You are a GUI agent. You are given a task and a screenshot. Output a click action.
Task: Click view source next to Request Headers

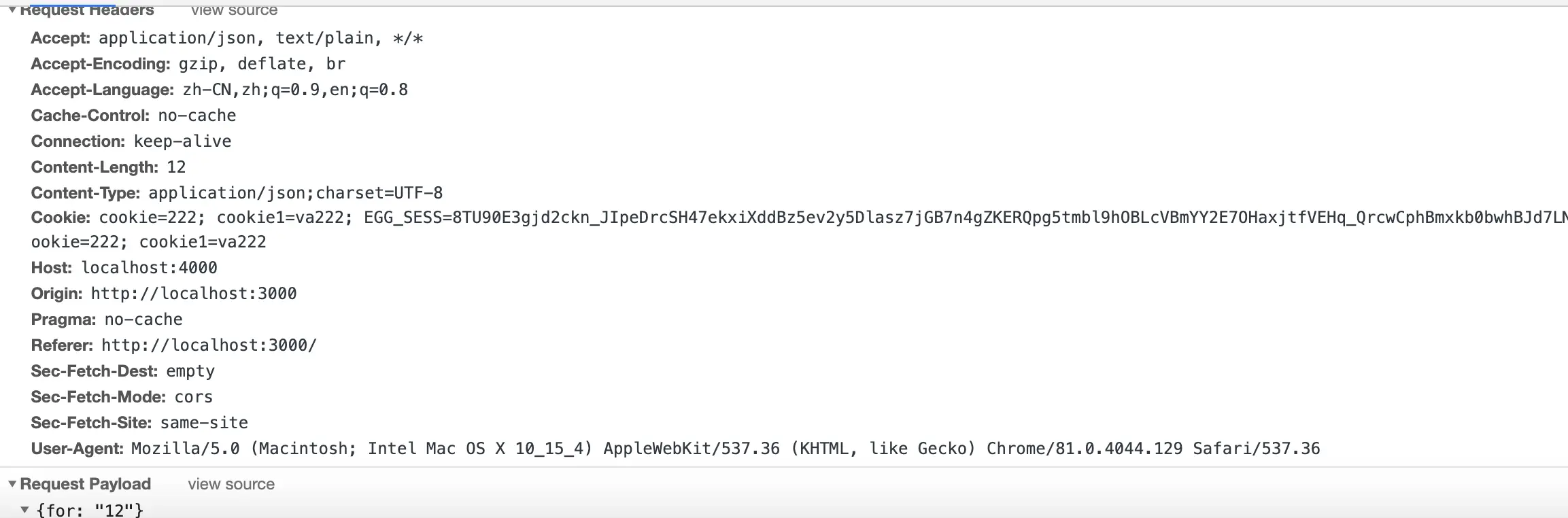[x=234, y=10]
